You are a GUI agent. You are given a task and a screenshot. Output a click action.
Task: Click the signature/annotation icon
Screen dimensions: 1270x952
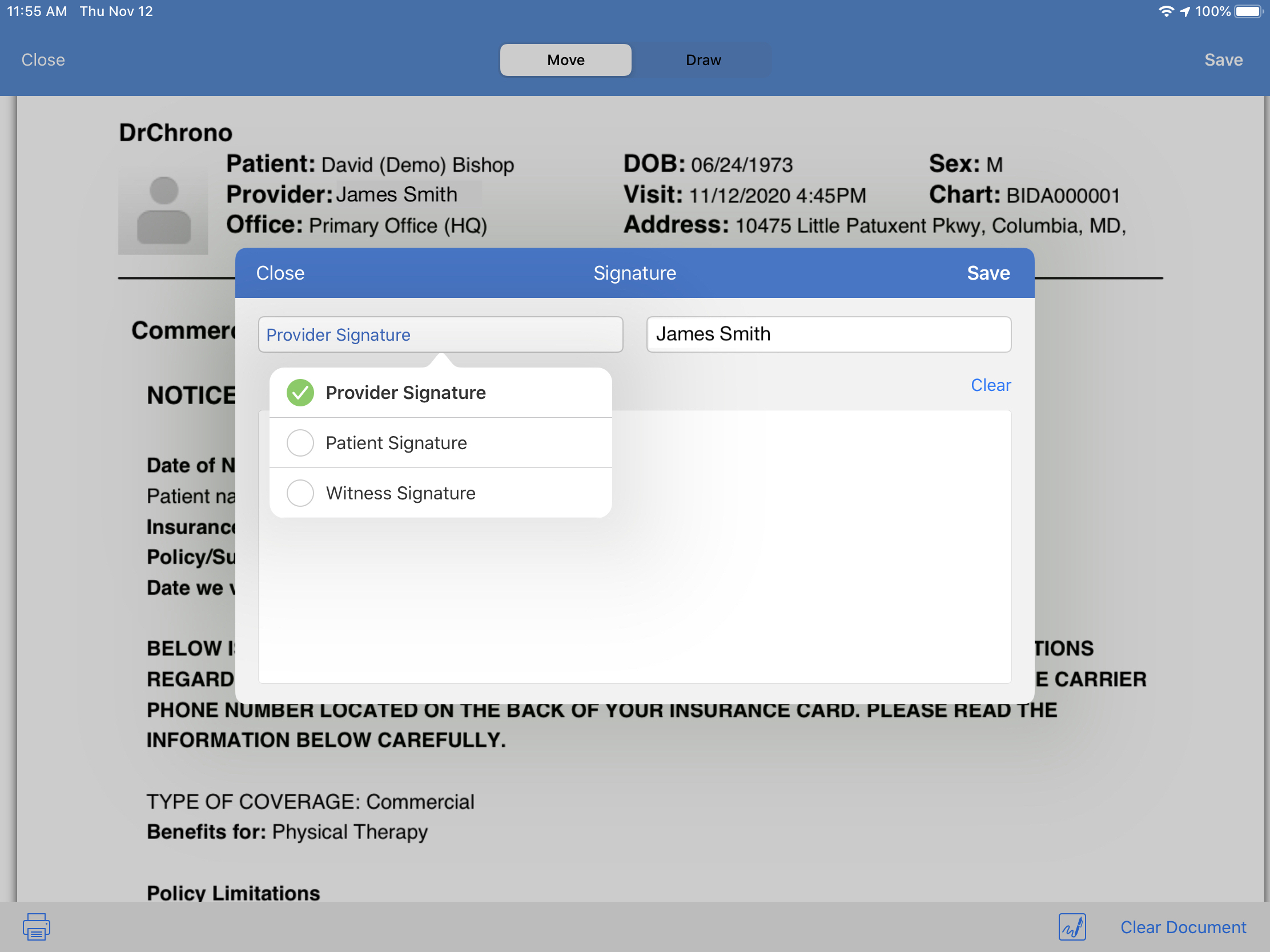pos(1073,925)
